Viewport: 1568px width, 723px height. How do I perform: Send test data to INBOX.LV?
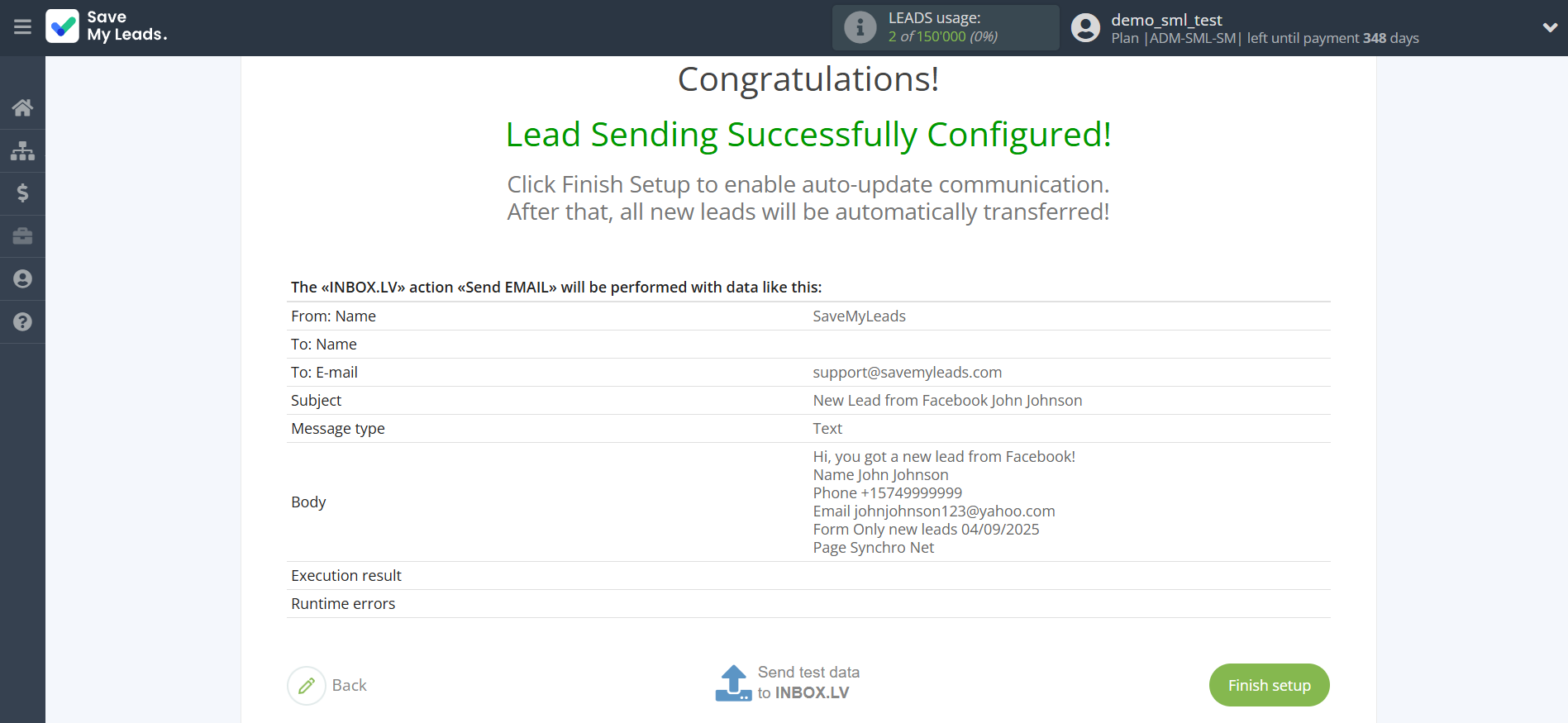click(x=808, y=683)
